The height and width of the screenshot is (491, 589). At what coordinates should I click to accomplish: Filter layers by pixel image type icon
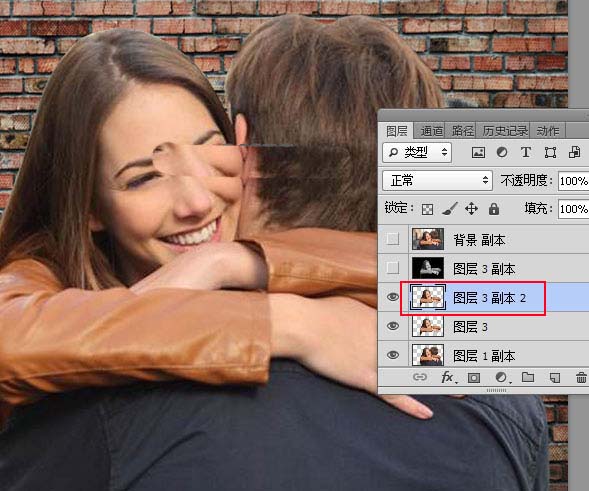click(478, 153)
